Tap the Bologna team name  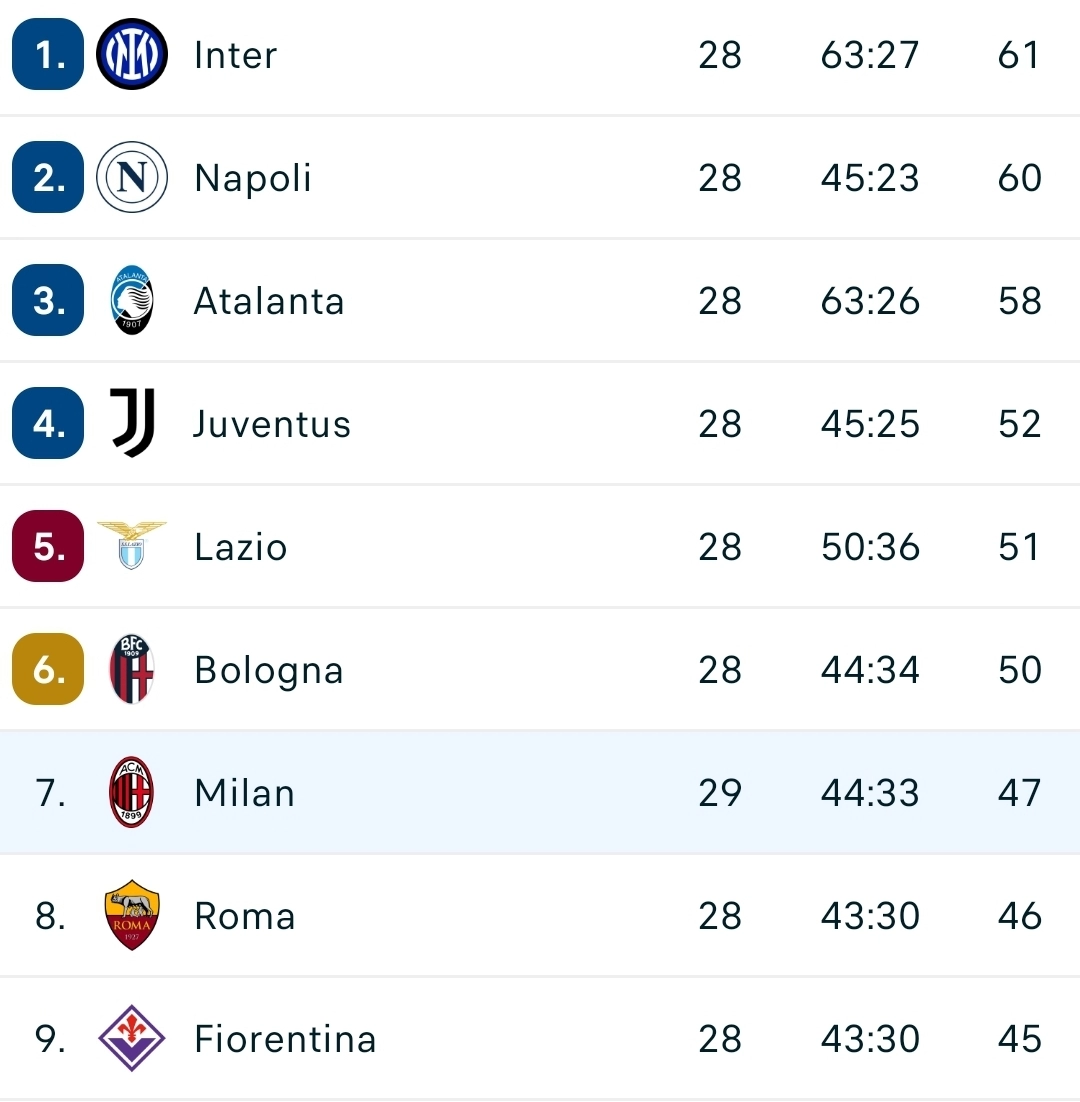click(x=268, y=671)
